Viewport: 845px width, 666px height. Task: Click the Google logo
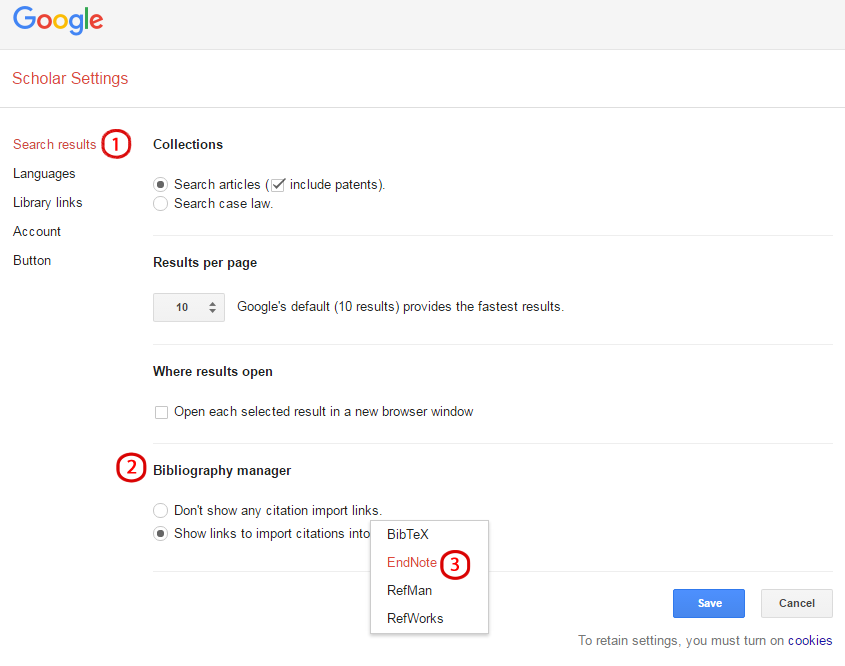(x=58, y=20)
